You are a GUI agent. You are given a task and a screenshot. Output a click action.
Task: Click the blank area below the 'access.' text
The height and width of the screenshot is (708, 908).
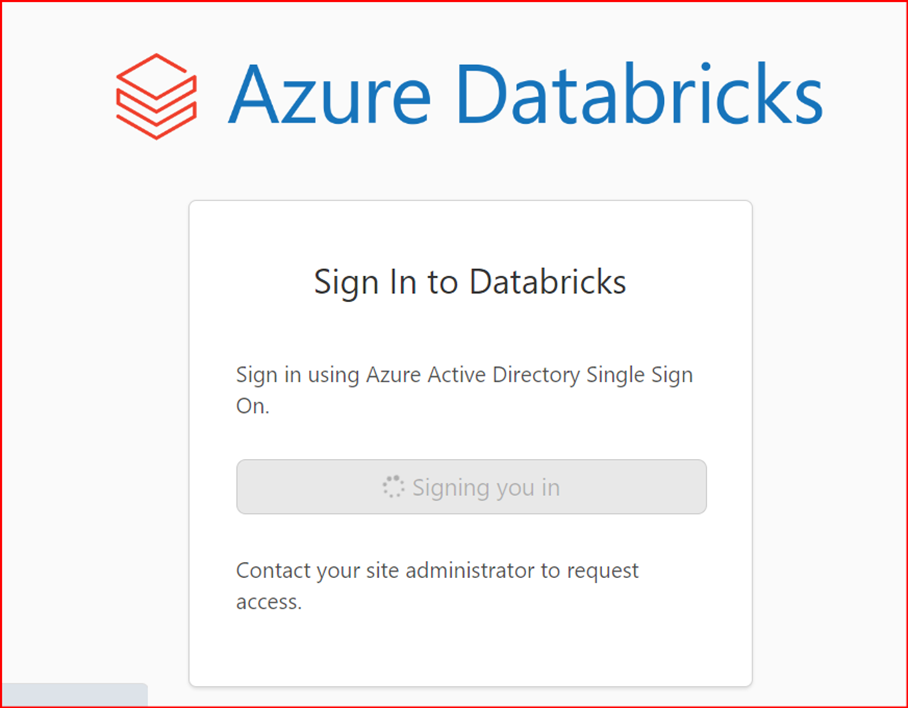(470, 648)
